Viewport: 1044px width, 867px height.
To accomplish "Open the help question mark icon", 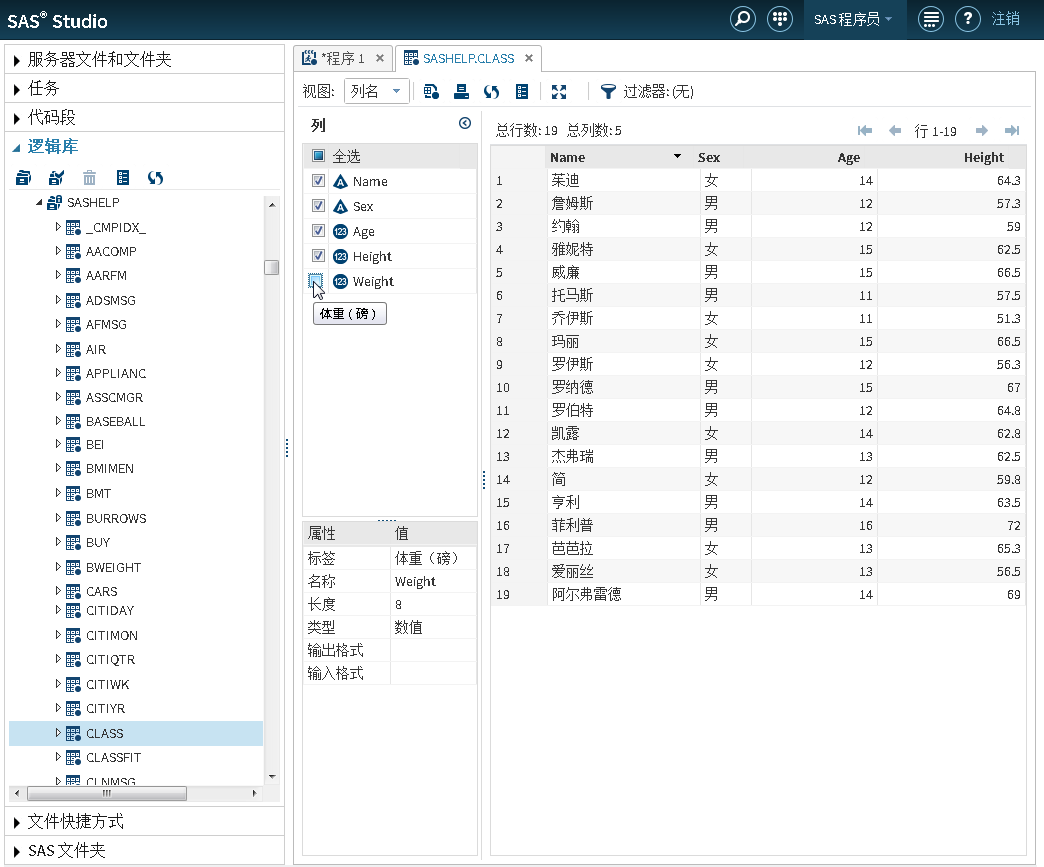I will click(x=967, y=19).
